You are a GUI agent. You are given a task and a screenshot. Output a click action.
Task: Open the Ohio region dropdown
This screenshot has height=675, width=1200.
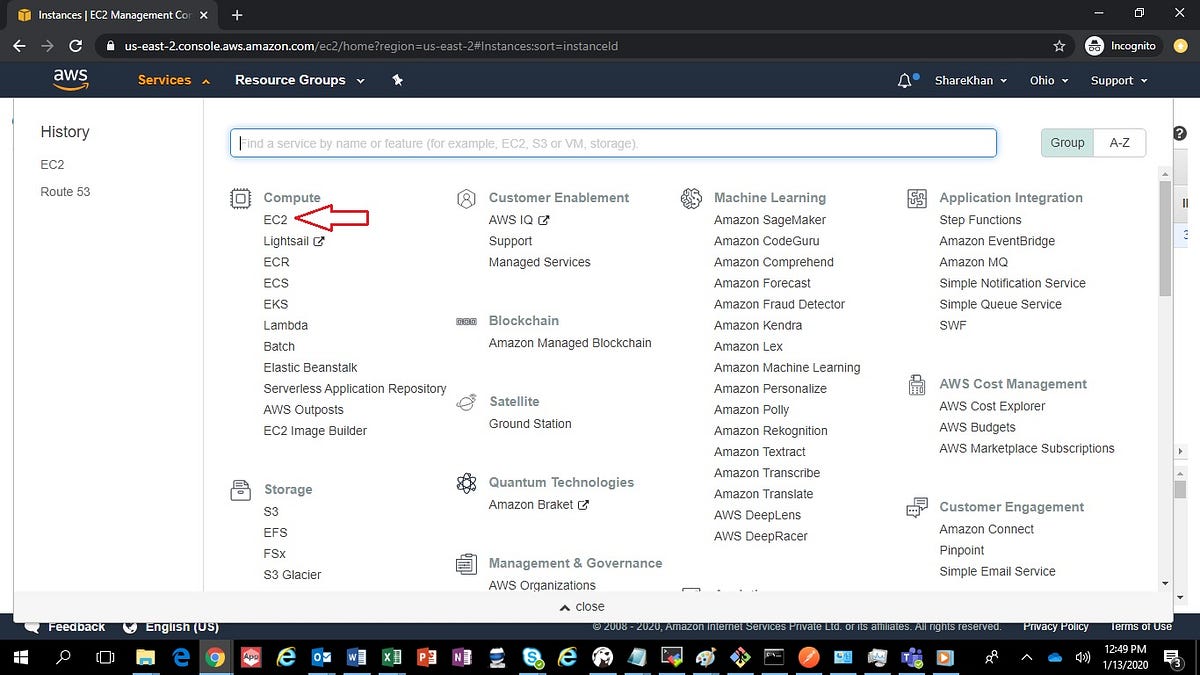[x=1048, y=79]
